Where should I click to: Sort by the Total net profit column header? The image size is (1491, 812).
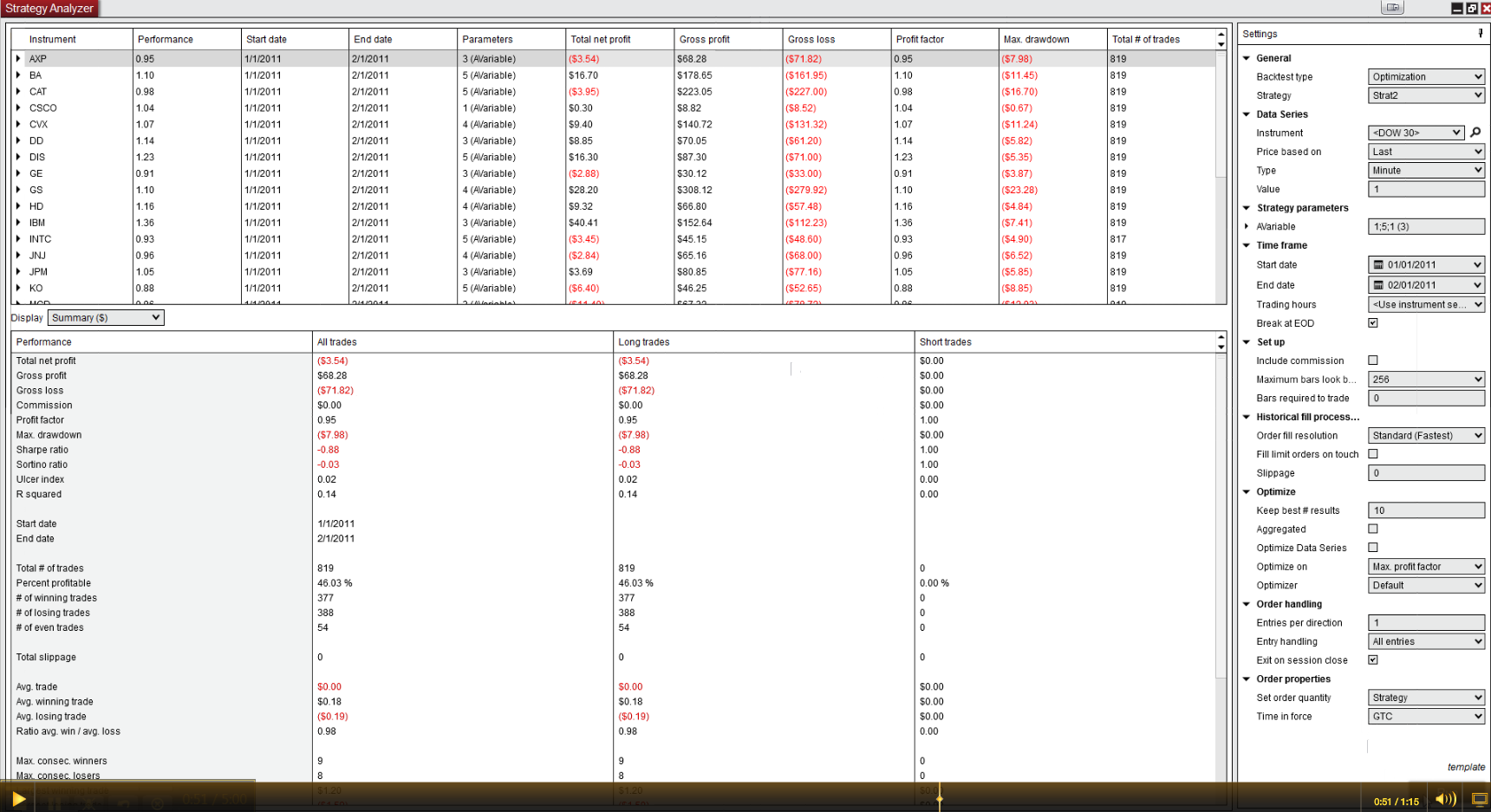pos(620,39)
